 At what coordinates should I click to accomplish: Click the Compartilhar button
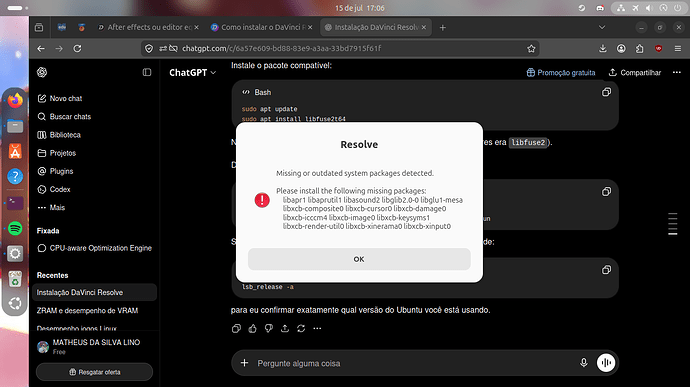[x=635, y=73]
